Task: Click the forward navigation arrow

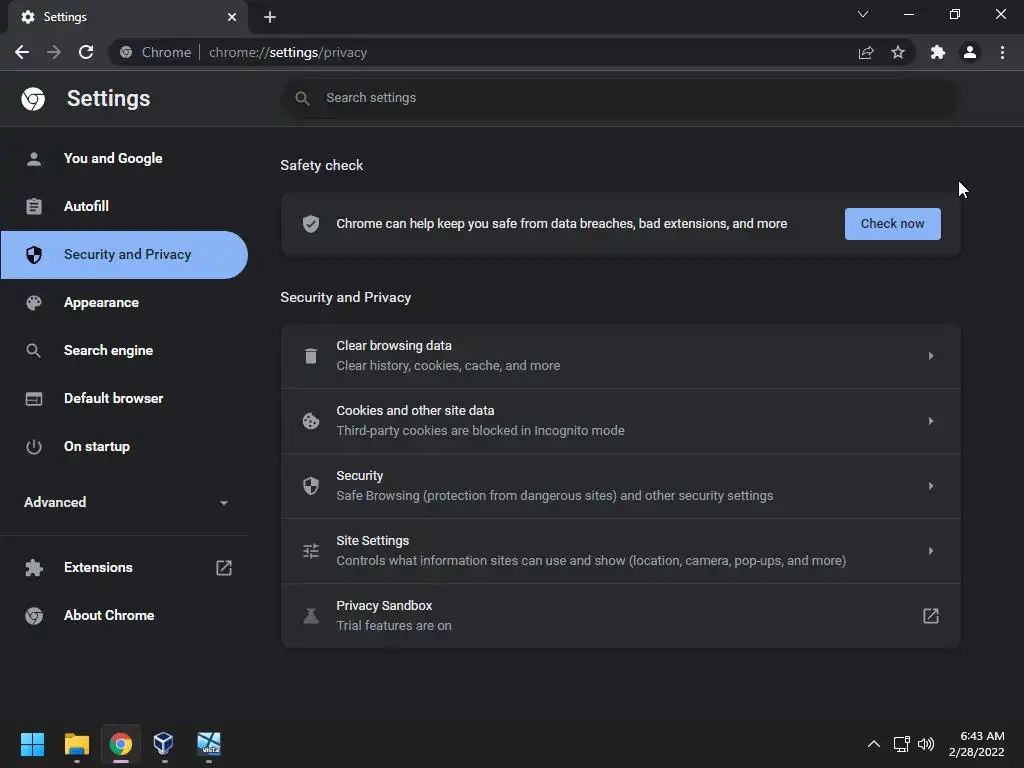Action: [54, 52]
